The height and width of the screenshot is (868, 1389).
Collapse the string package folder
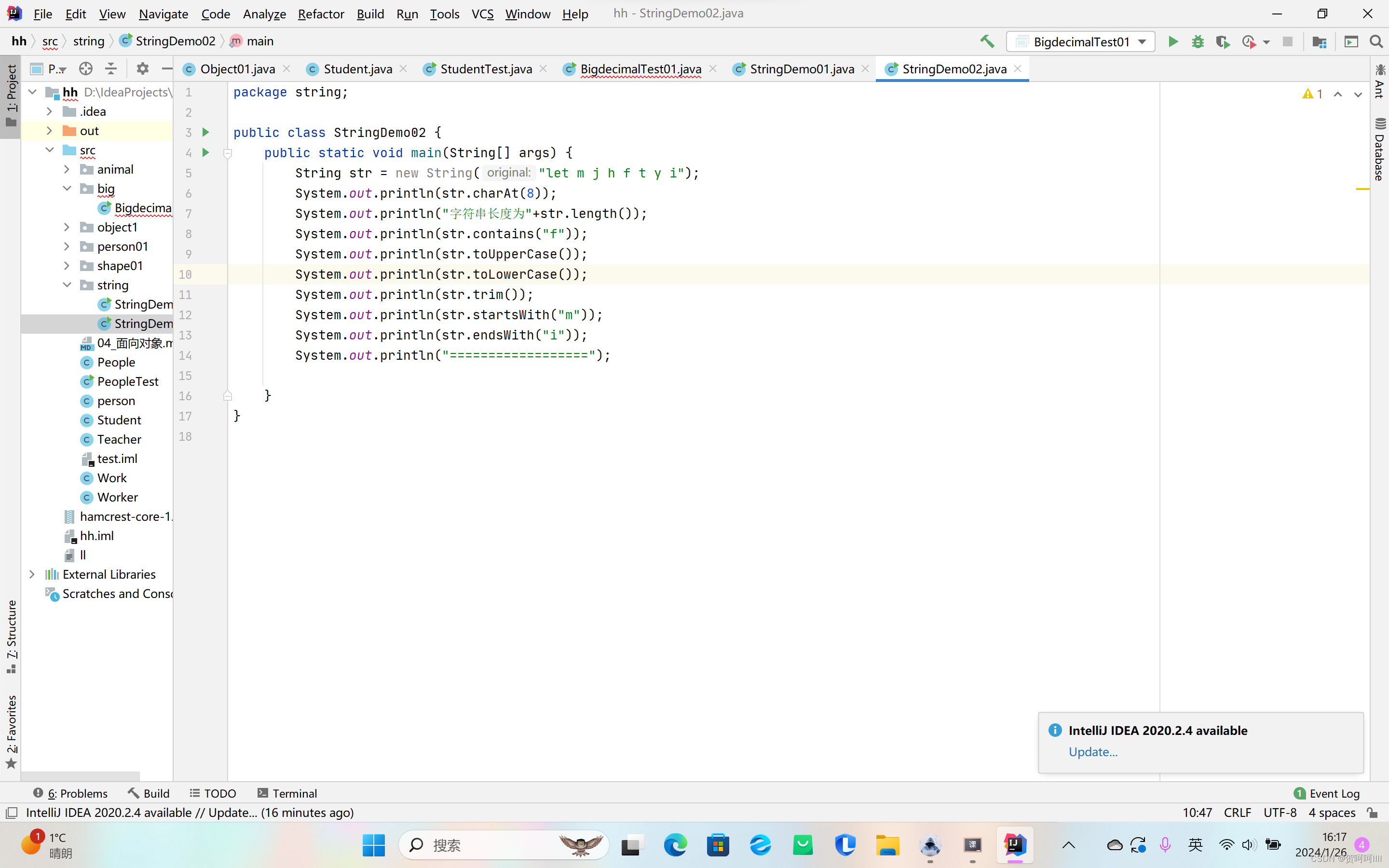pos(67,285)
